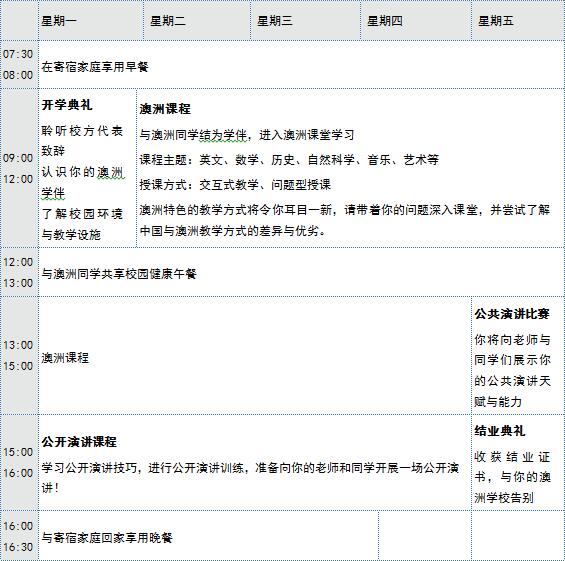Click the 星期一 column header
This screenshot has width=565, height=561.
[91, 21]
